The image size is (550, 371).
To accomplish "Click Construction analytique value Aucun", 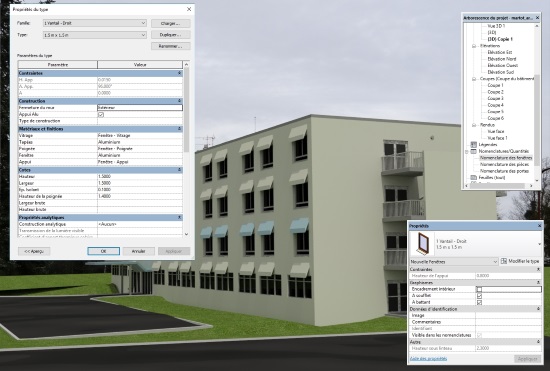I will click(x=140, y=224).
